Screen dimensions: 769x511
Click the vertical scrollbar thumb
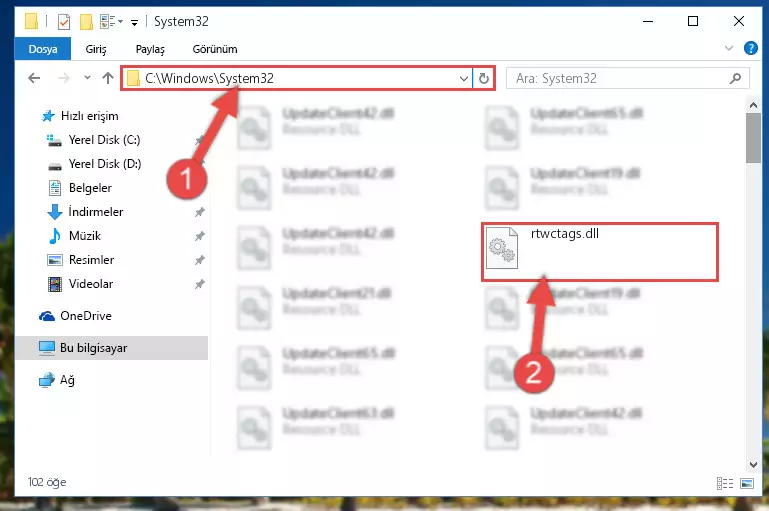coord(753,138)
